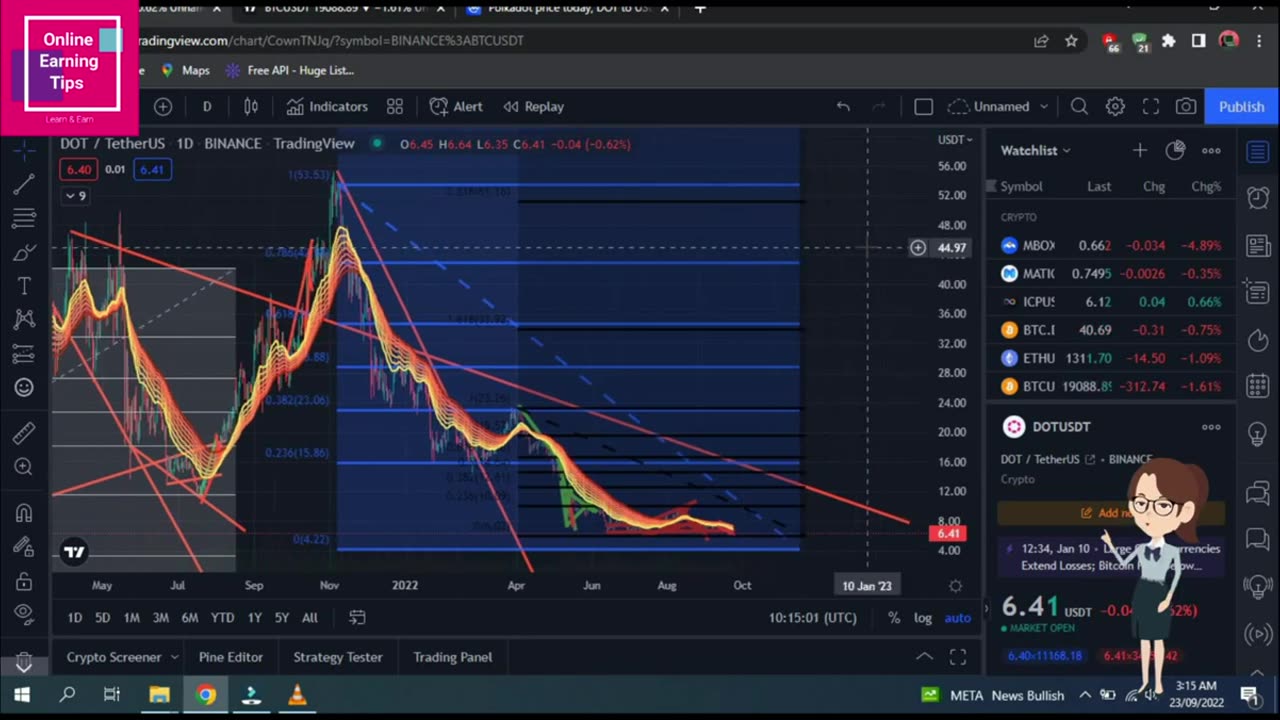Screen dimensions: 1280x720
Task: Open the Trading Panel tab
Action: [453, 657]
